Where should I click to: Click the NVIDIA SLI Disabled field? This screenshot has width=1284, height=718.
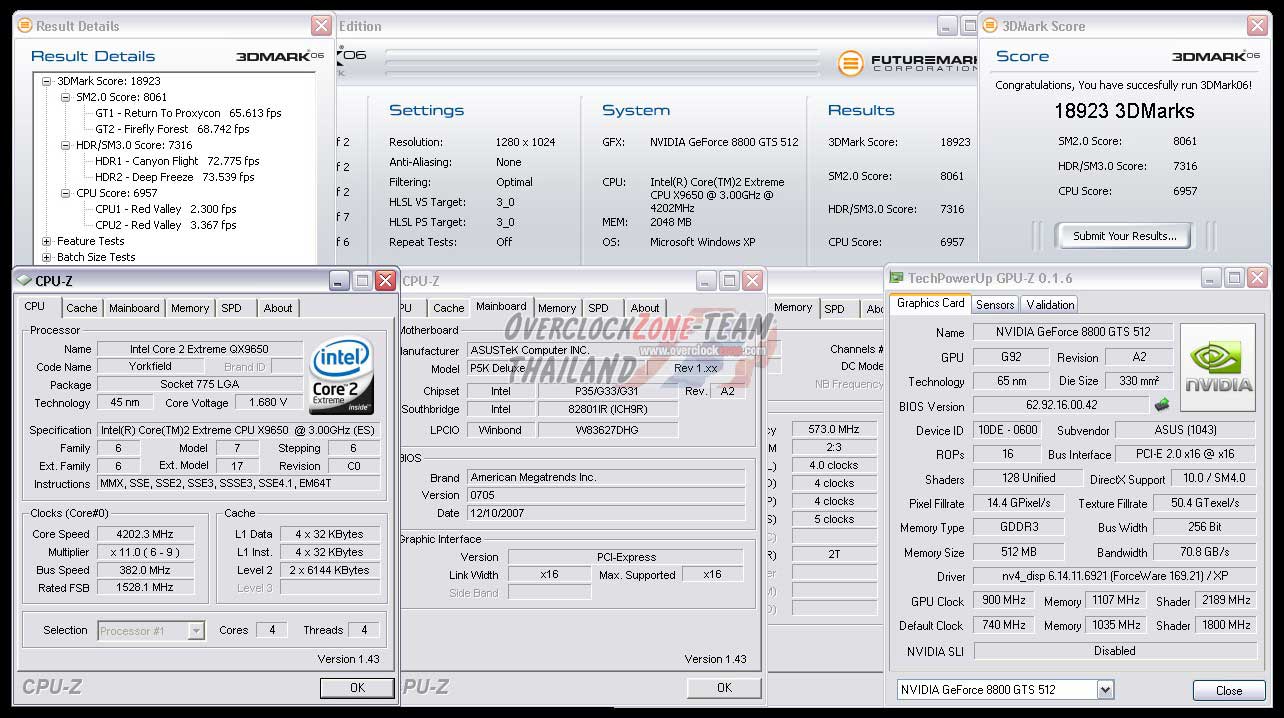(1114, 651)
